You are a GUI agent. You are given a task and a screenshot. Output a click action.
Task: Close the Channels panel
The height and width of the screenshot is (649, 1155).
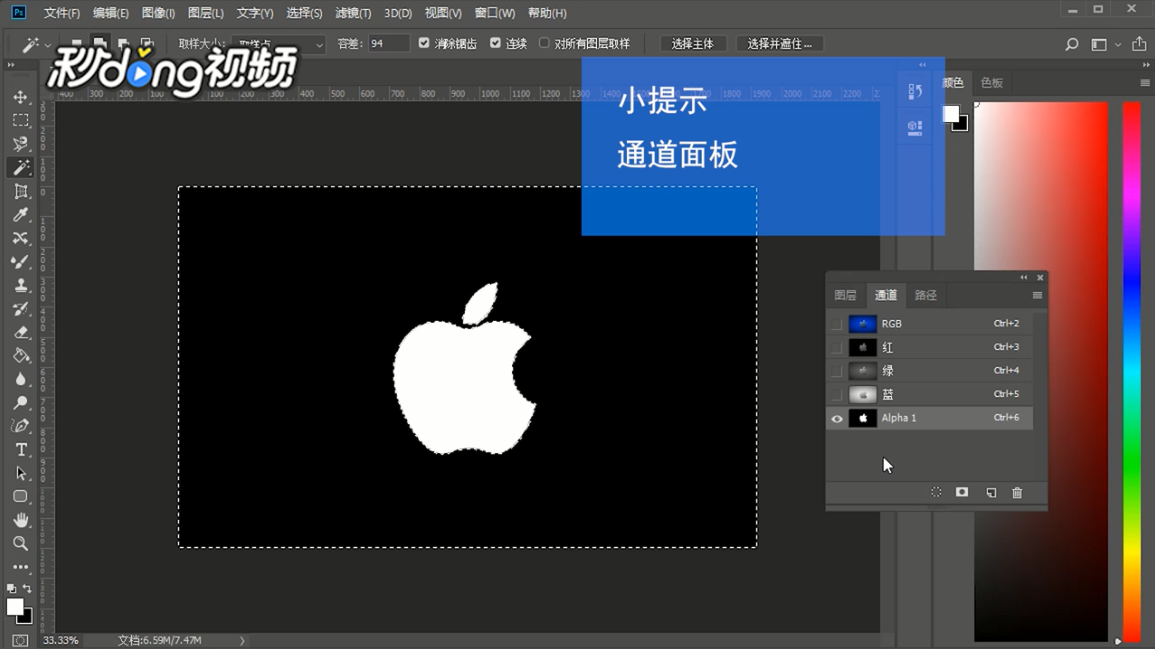point(1040,278)
